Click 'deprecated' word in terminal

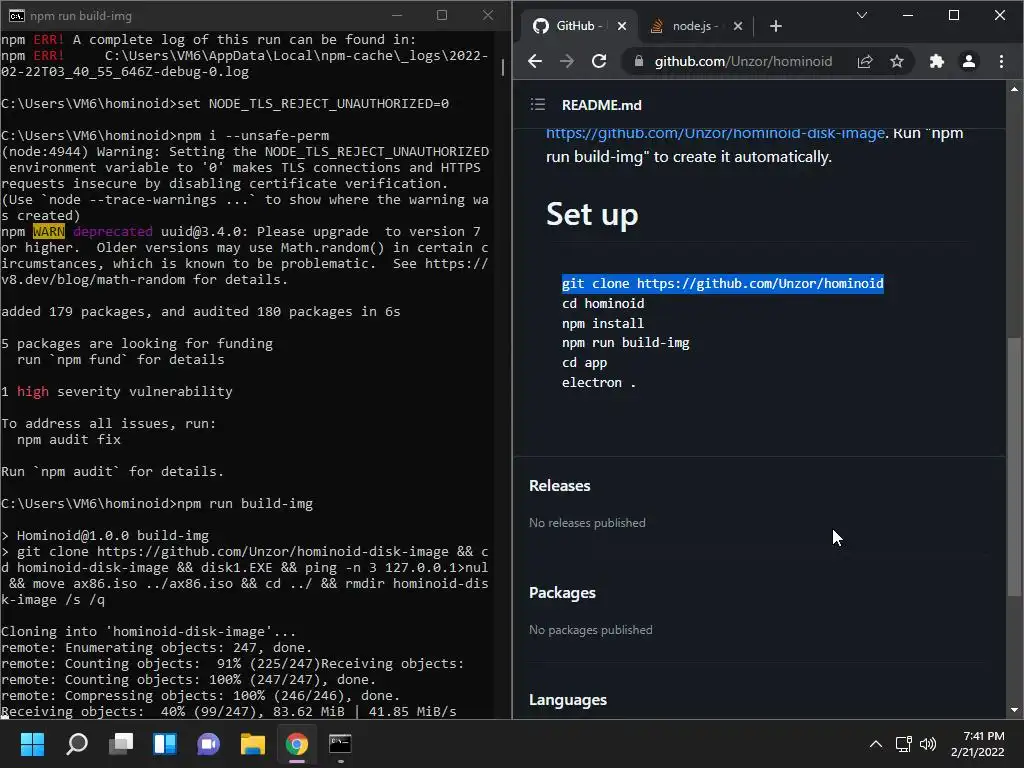(x=112, y=232)
